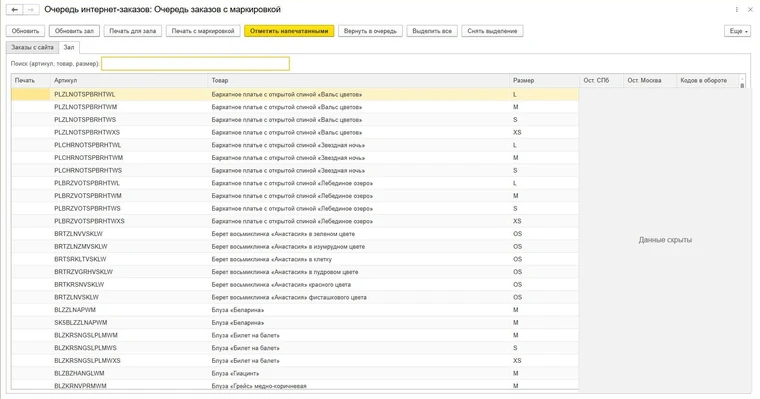
Task: Click product Берет восьмиклинка «Анастасия» красного цвета
Action: click(281, 285)
